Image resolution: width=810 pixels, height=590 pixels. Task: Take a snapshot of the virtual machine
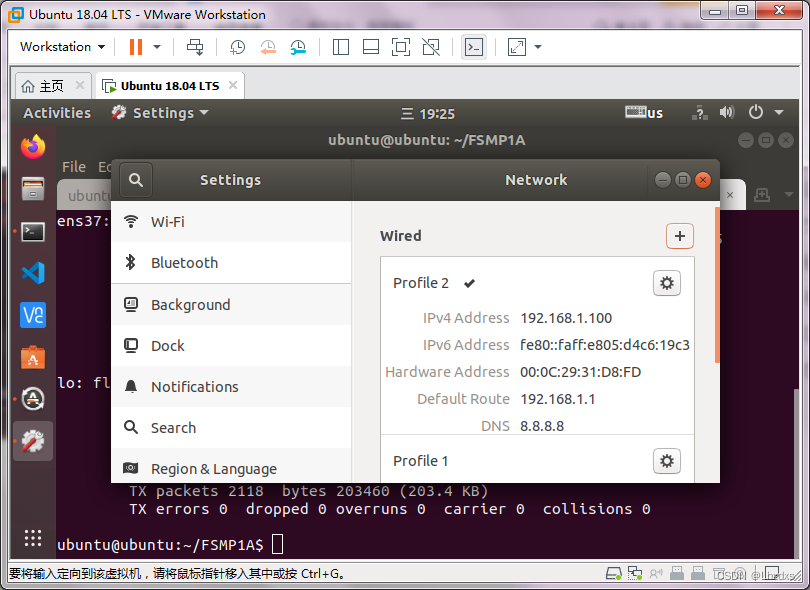click(237, 47)
